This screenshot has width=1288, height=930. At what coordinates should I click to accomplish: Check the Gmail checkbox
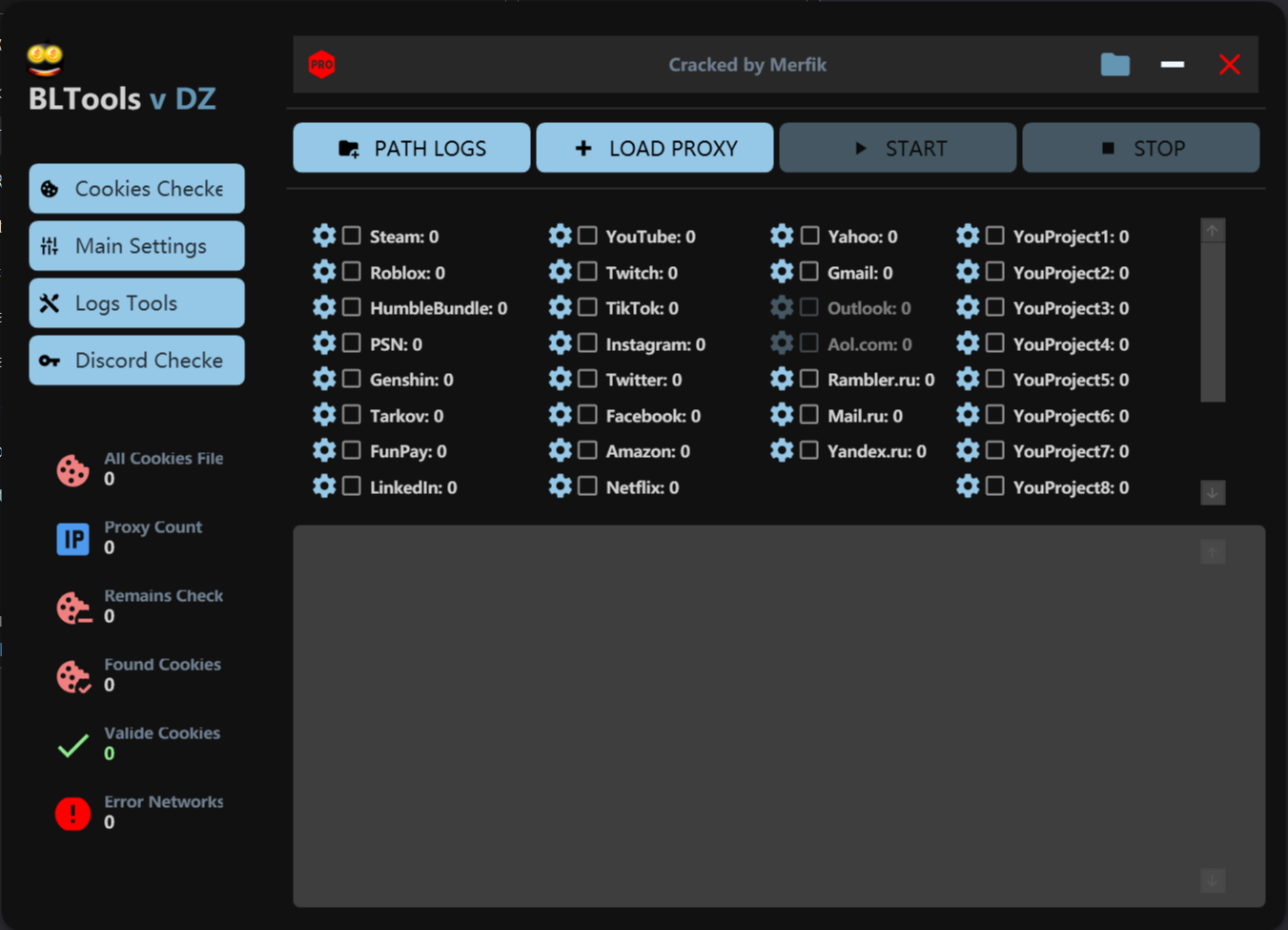pos(809,272)
